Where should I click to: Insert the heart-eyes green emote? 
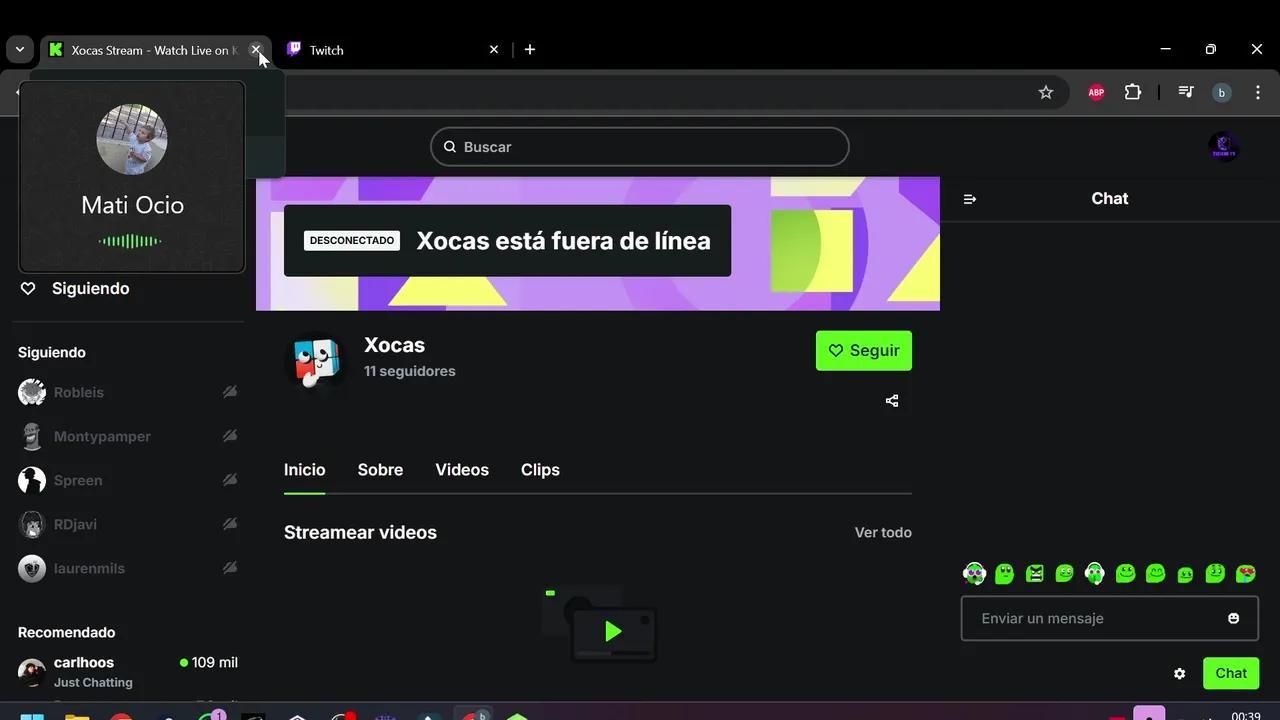pos(1246,574)
